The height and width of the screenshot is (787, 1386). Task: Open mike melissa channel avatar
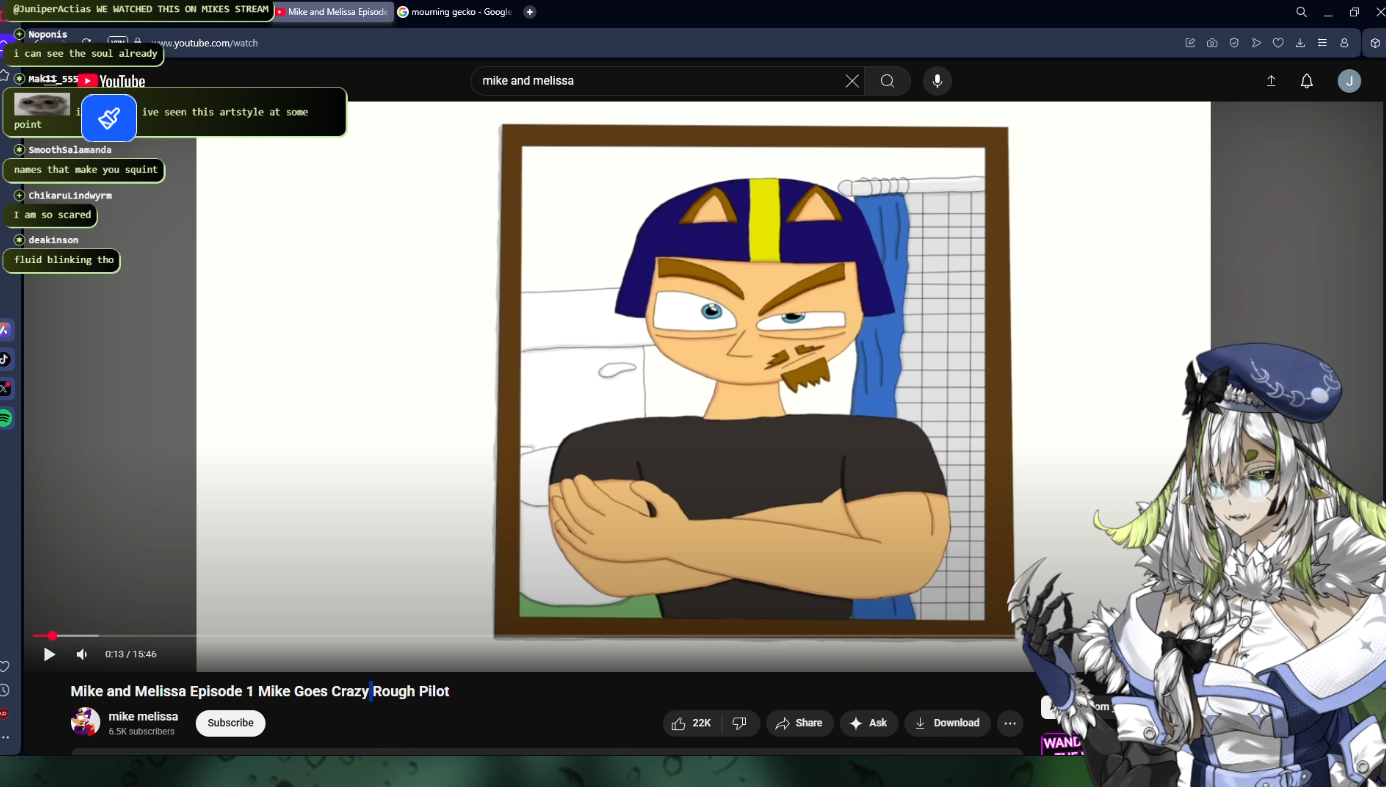click(x=85, y=722)
